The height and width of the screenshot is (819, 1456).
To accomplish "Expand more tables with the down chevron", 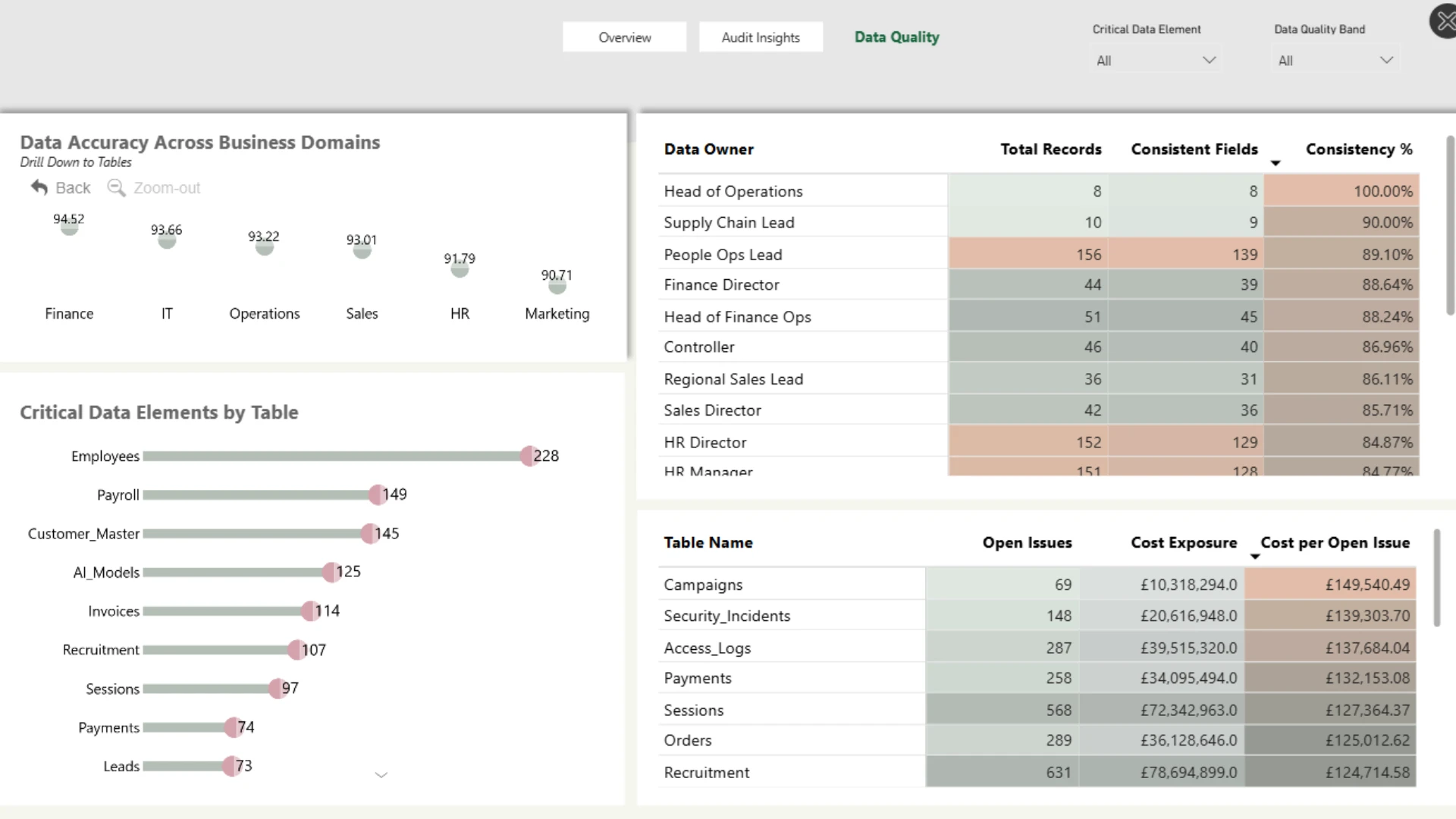I will pos(381,775).
